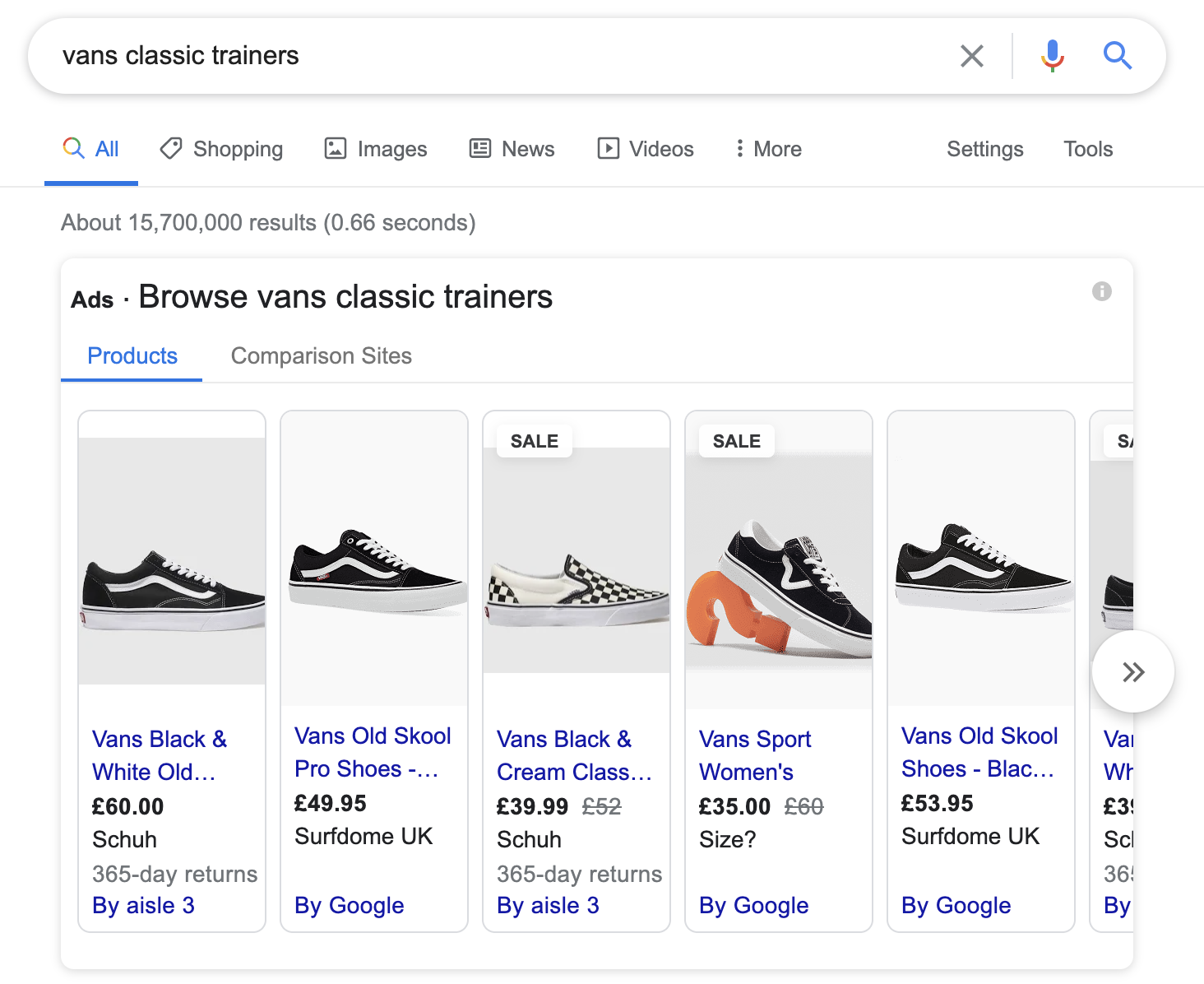The image size is (1204, 984).
Task: Open the More search options menu
Action: [x=769, y=149]
